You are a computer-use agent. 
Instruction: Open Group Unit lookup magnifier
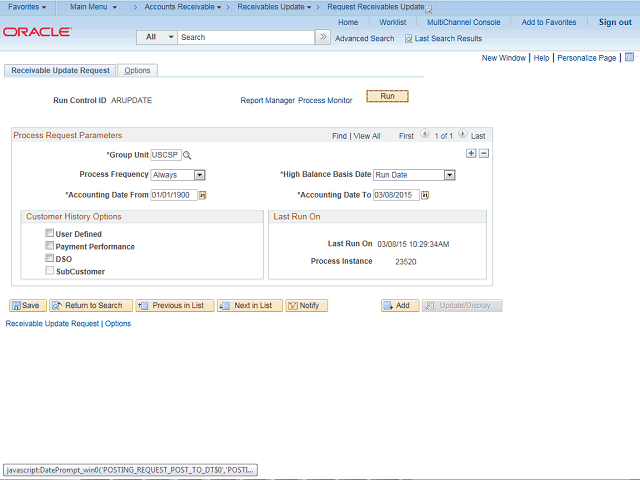[187, 155]
